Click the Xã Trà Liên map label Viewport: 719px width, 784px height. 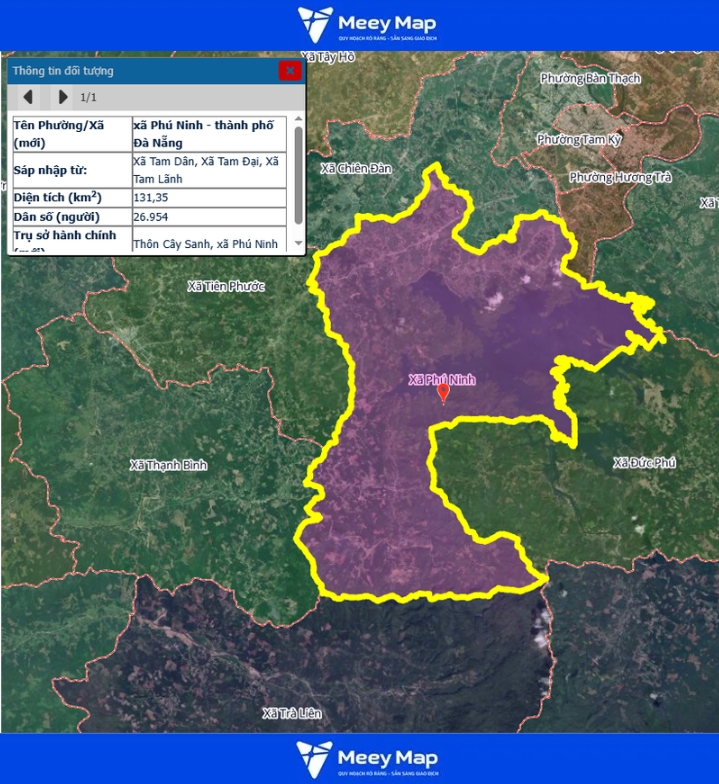coord(291,713)
